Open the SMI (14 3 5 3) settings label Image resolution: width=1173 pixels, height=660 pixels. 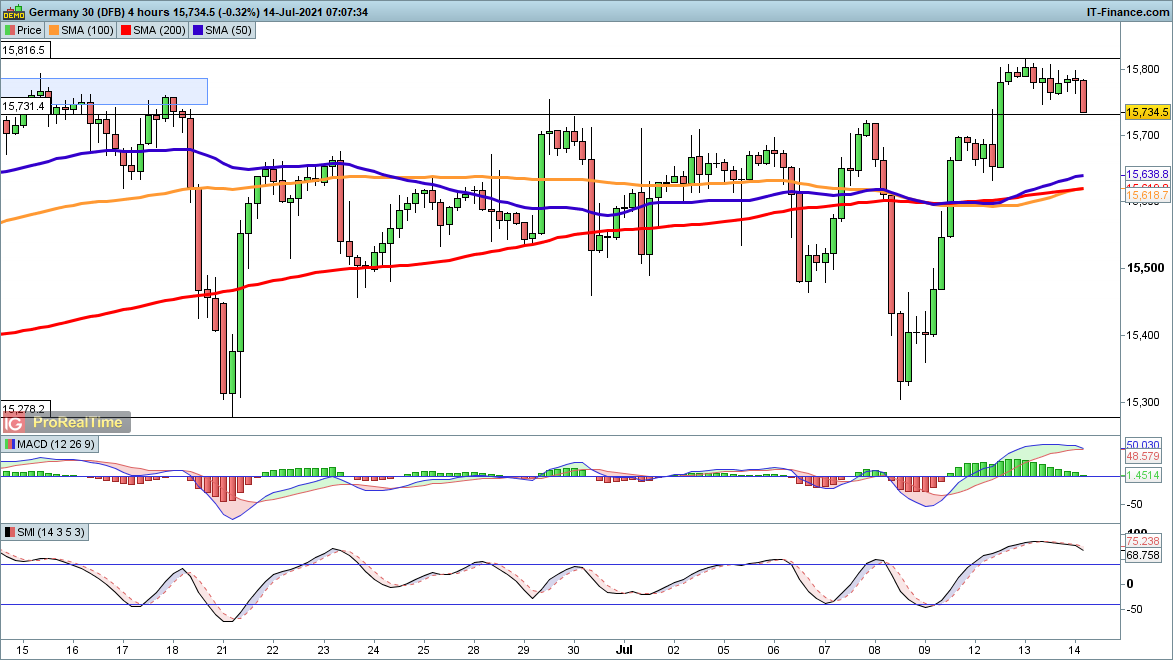51,532
